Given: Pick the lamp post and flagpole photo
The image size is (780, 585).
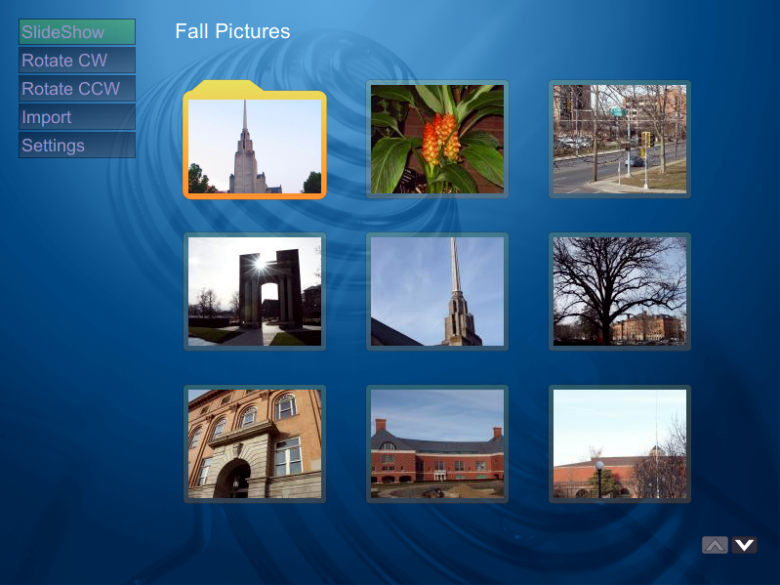Looking at the screenshot, I should (x=620, y=444).
